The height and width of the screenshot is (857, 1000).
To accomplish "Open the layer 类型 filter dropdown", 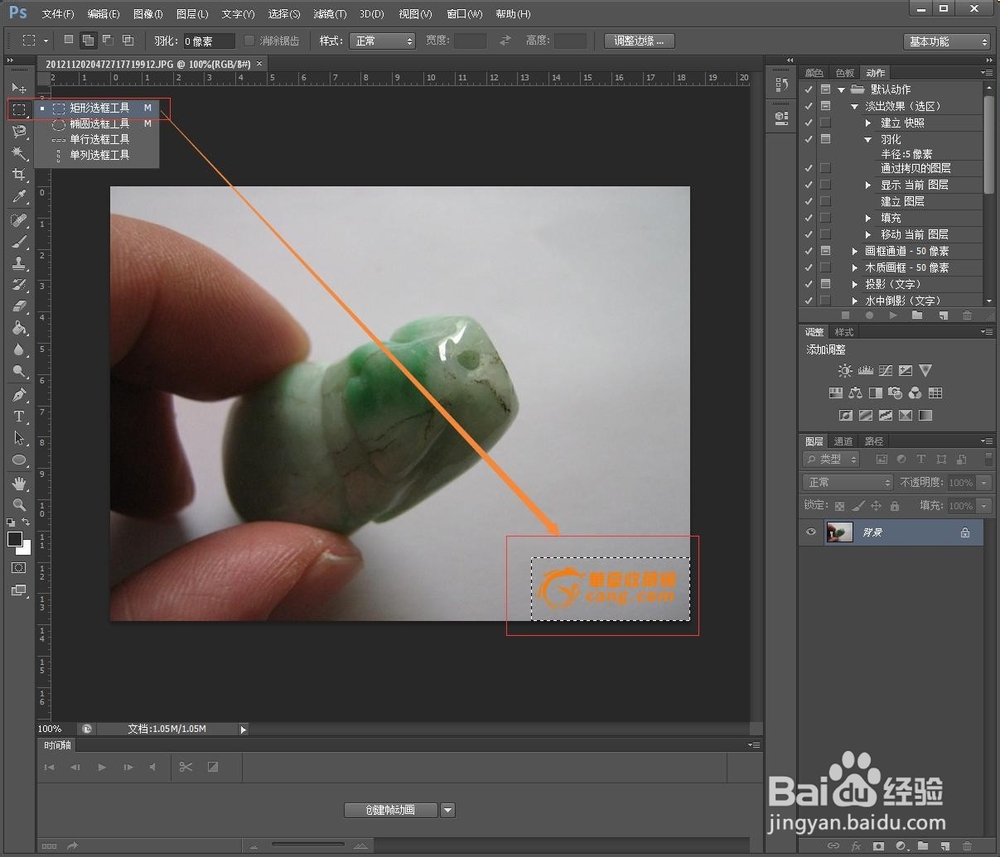I will click(x=832, y=459).
